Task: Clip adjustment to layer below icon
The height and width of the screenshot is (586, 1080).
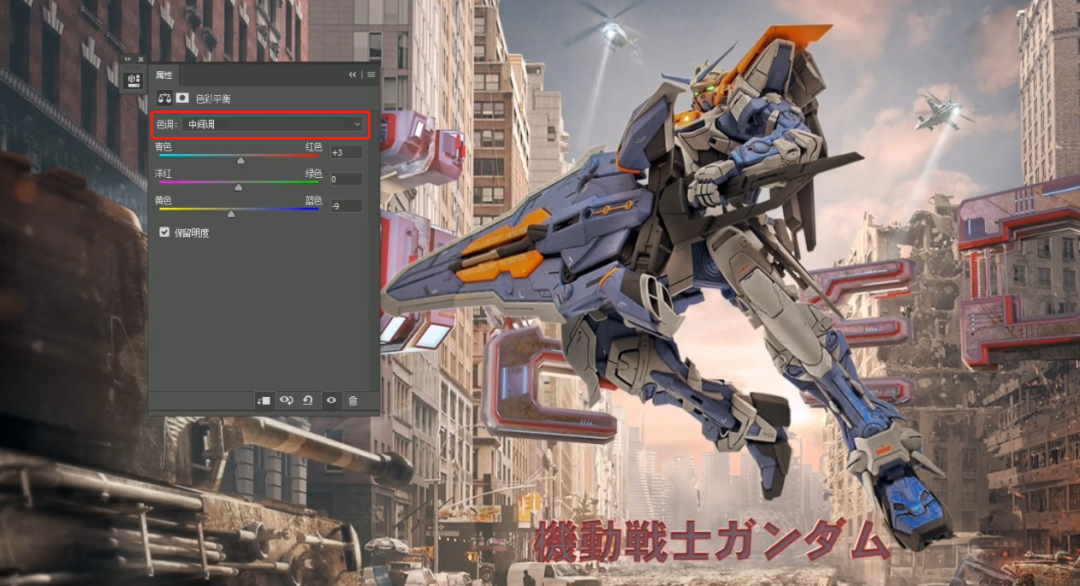Action: pos(263,401)
